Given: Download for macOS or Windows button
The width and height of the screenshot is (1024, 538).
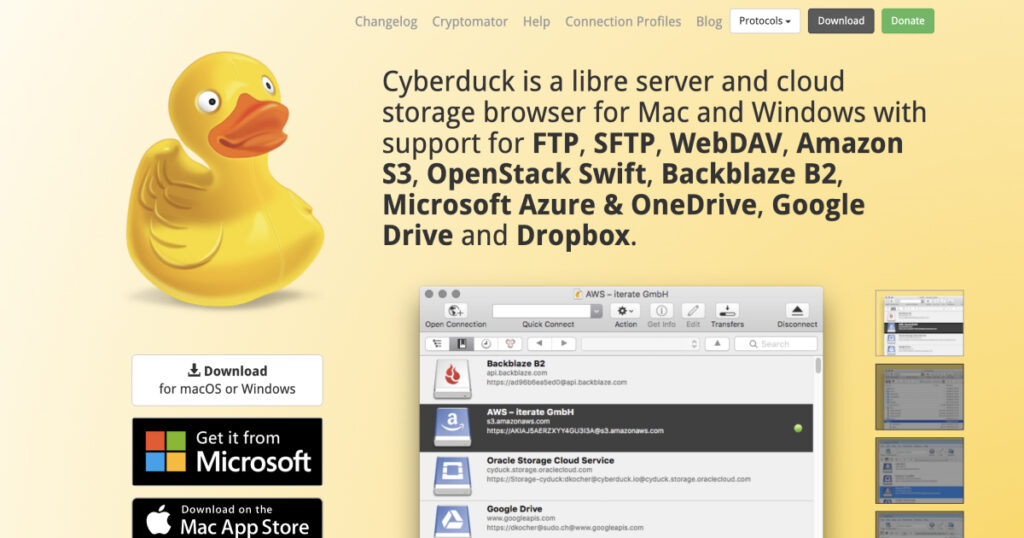Looking at the screenshot, I should pos(227,380).
